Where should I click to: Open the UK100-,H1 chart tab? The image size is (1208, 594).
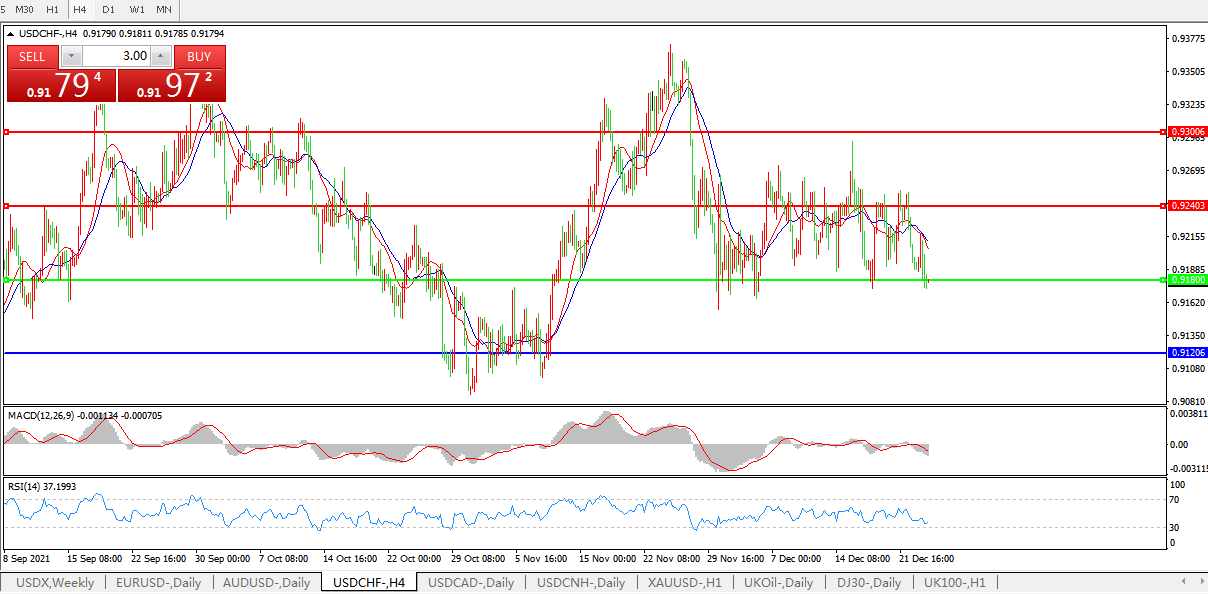[954, 582]
